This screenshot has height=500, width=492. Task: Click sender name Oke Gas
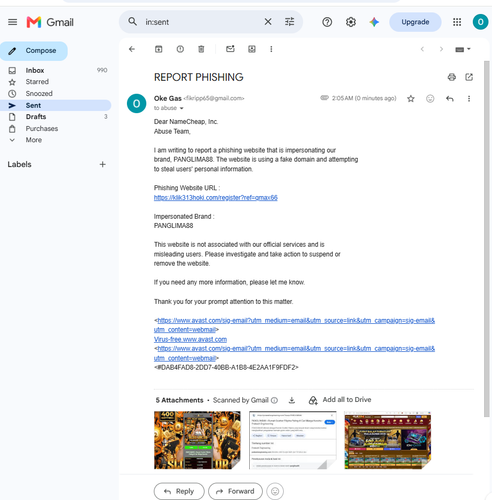click(168, 98)
